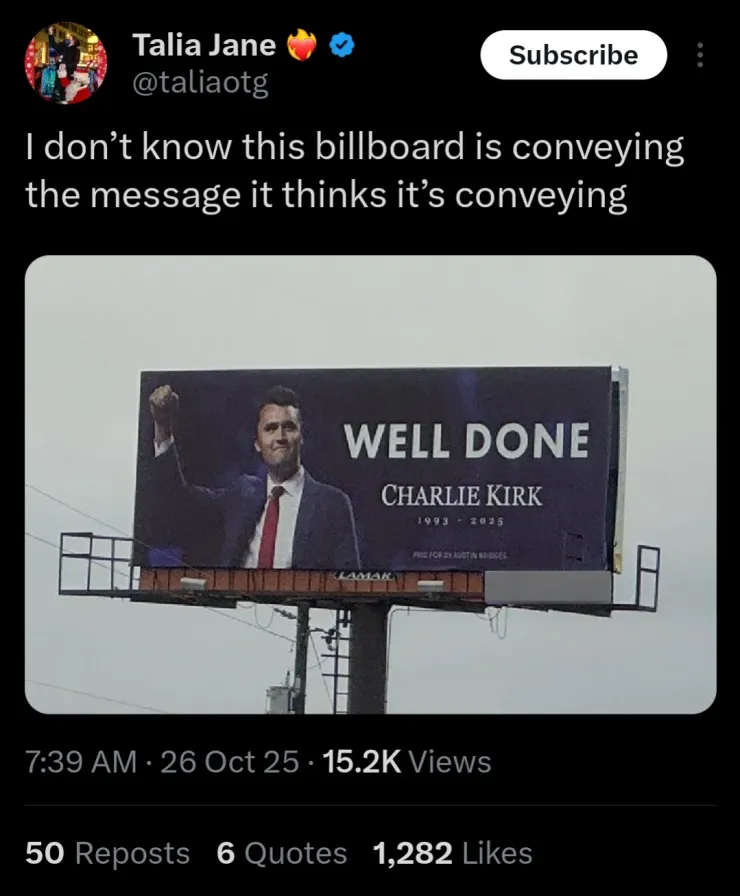Click the red tie in the billboard photo
Viewport: 740px width, 896px height.
pyautogui.click(x=270, y=525)
